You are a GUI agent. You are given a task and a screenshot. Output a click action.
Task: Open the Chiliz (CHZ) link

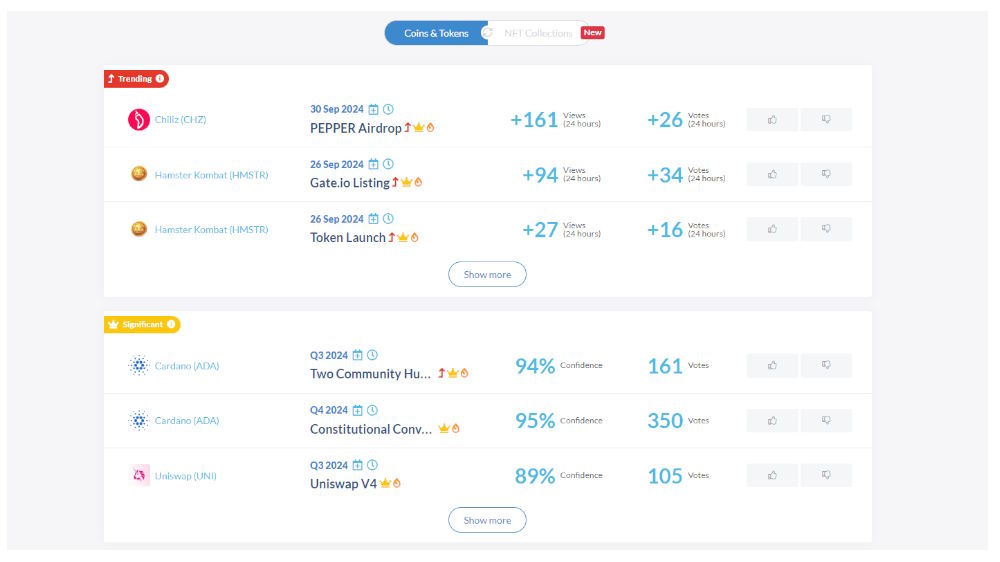[180, 119]
